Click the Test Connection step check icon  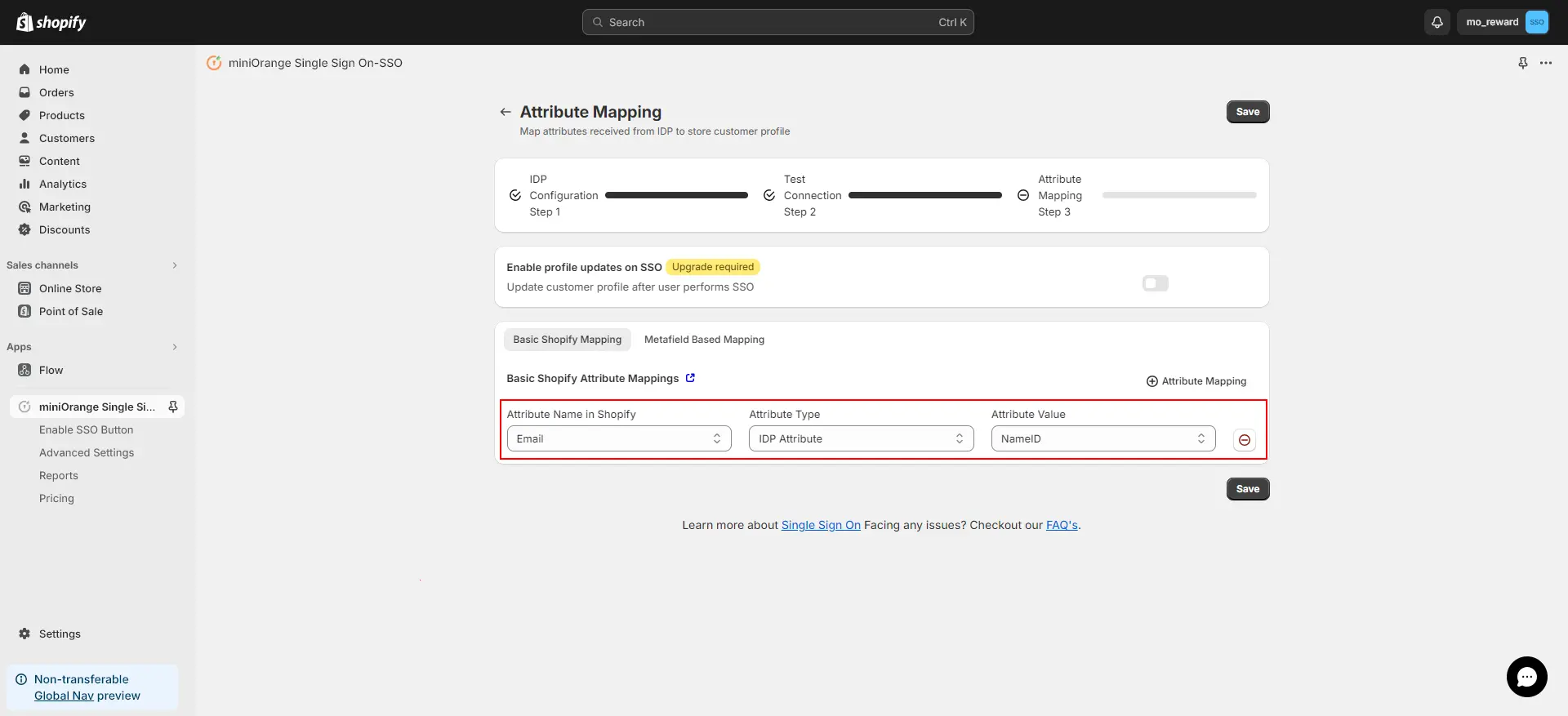pos(769,195)
